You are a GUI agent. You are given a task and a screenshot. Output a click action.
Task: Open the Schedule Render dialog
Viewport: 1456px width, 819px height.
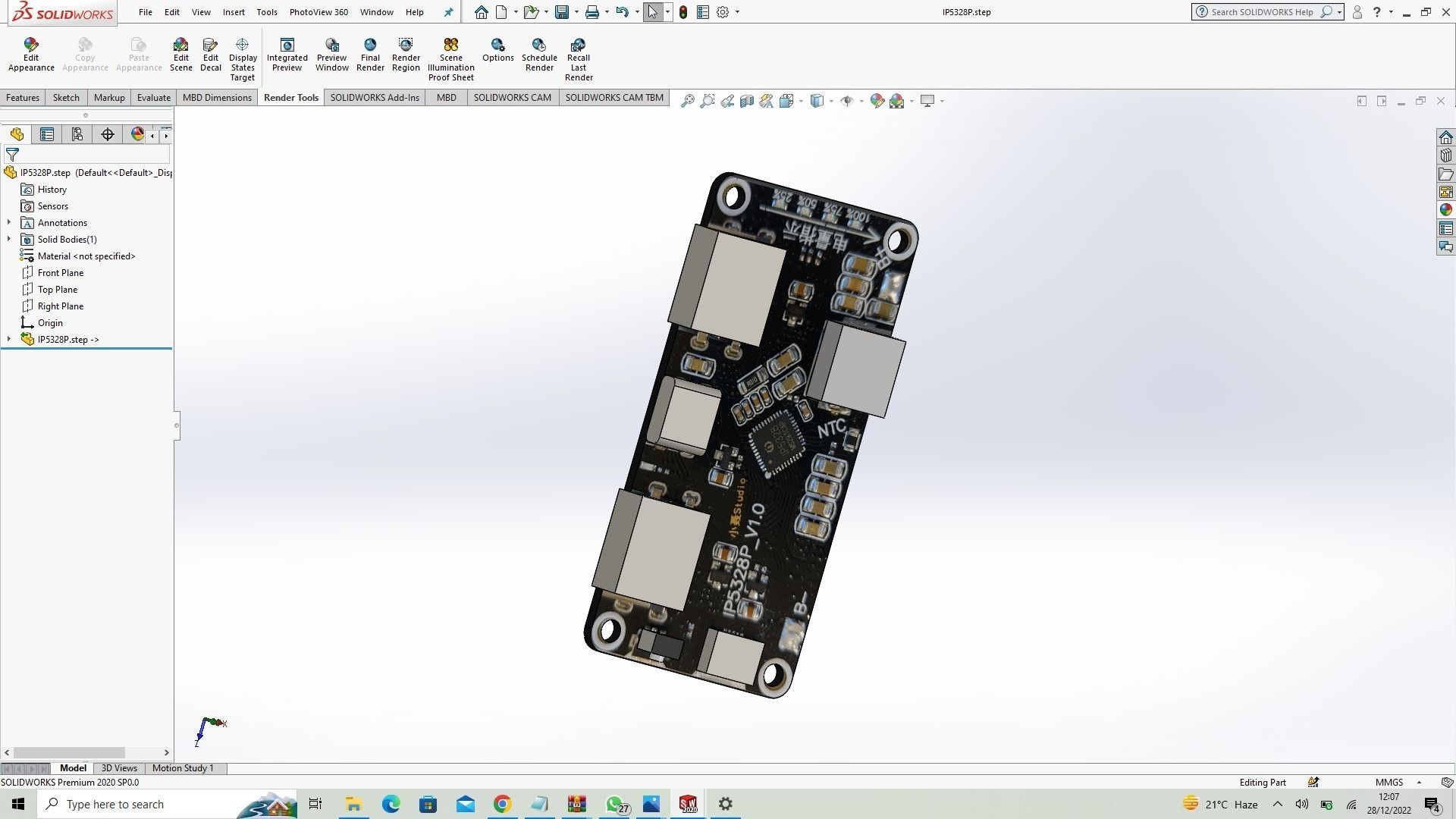coord(539,55)
